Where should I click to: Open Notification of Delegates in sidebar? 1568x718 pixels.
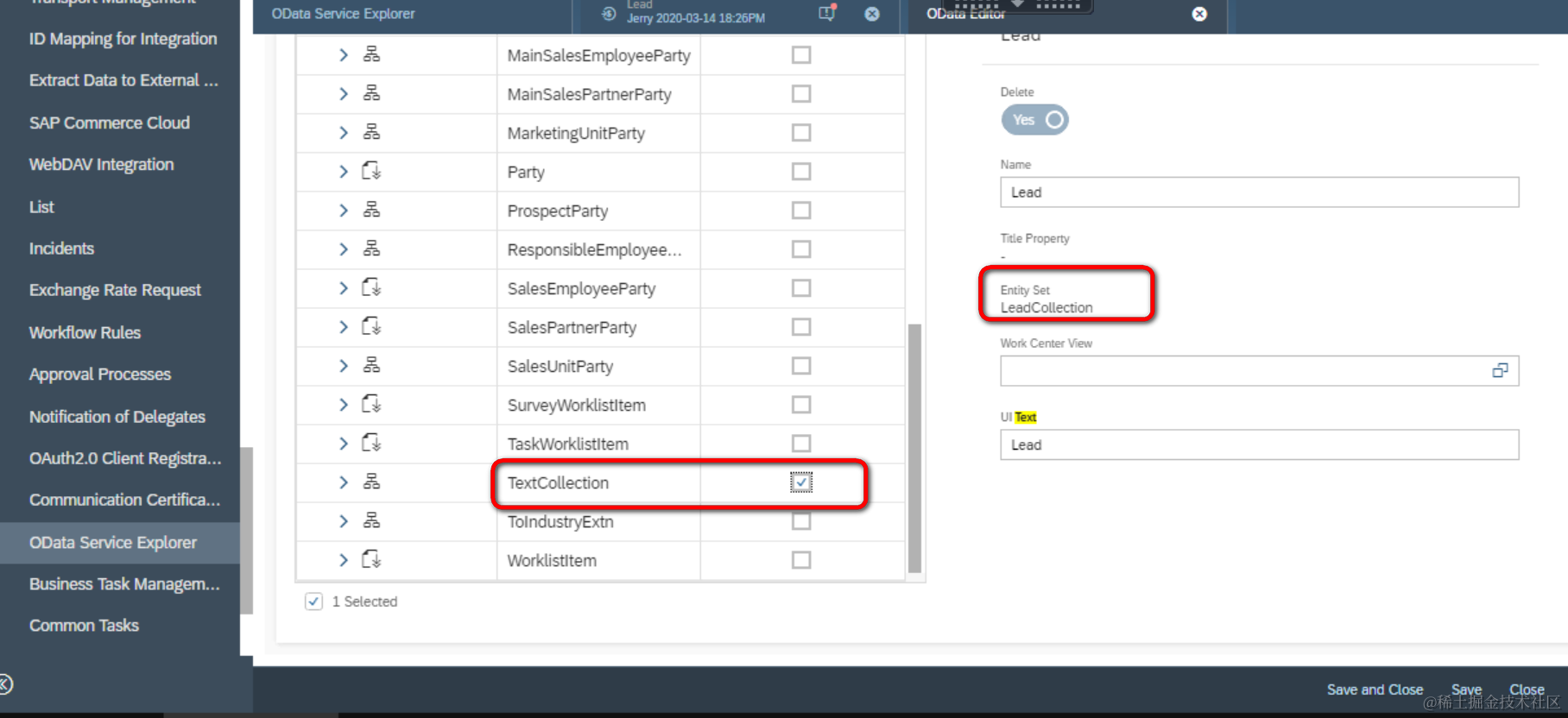click(117, 417)
